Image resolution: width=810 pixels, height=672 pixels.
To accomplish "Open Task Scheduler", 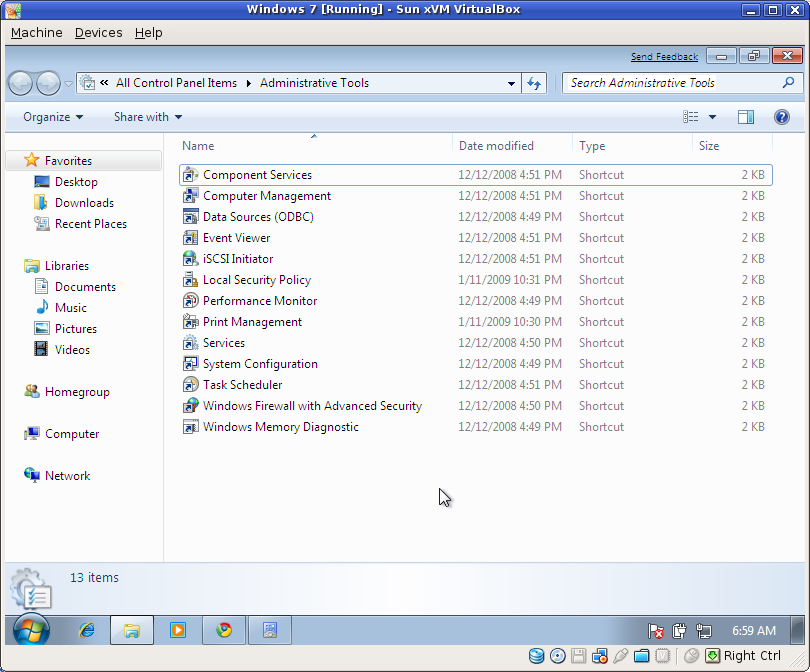I will coord(243,384).
